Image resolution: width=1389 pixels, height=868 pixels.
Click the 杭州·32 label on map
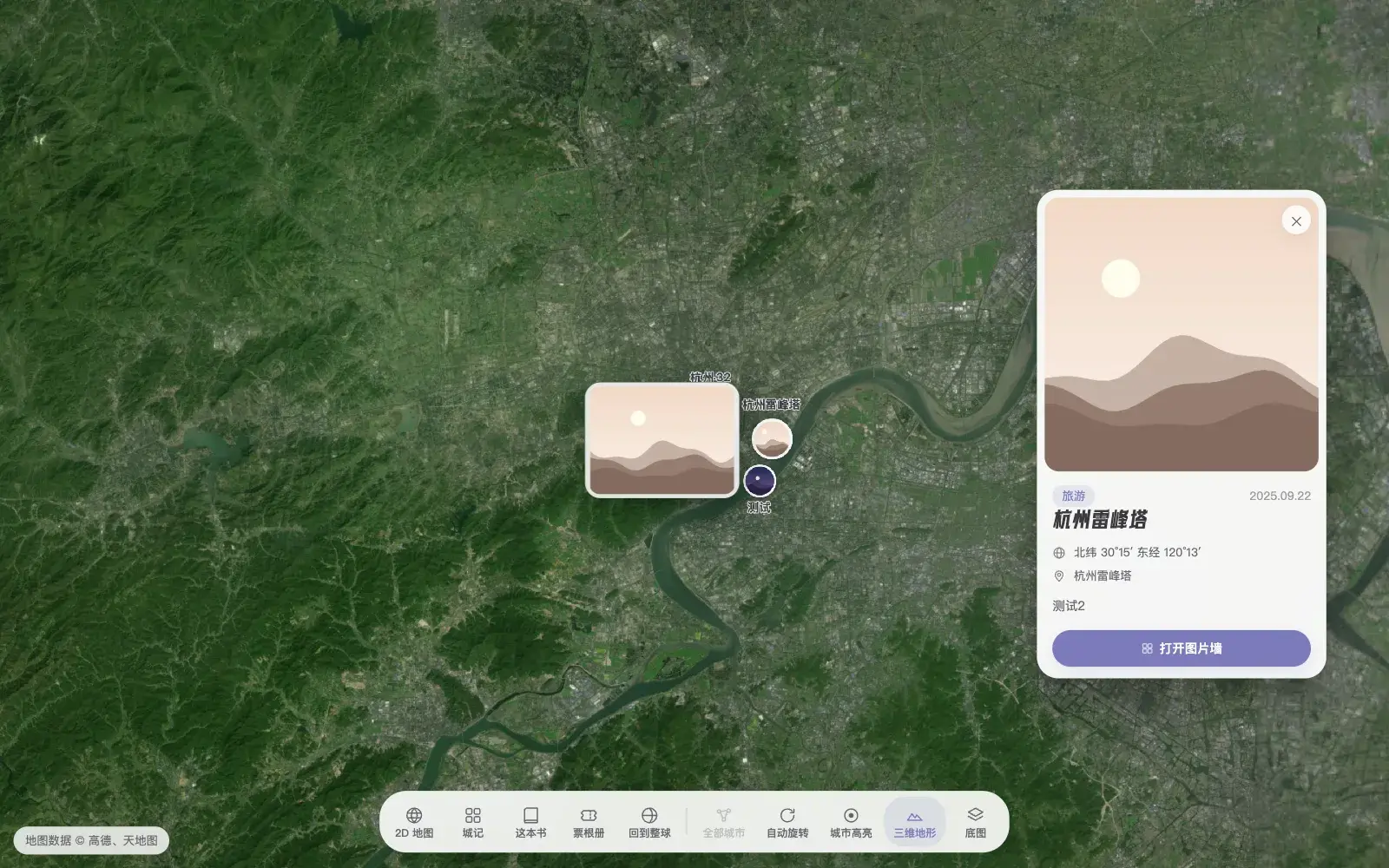point(710,377)
